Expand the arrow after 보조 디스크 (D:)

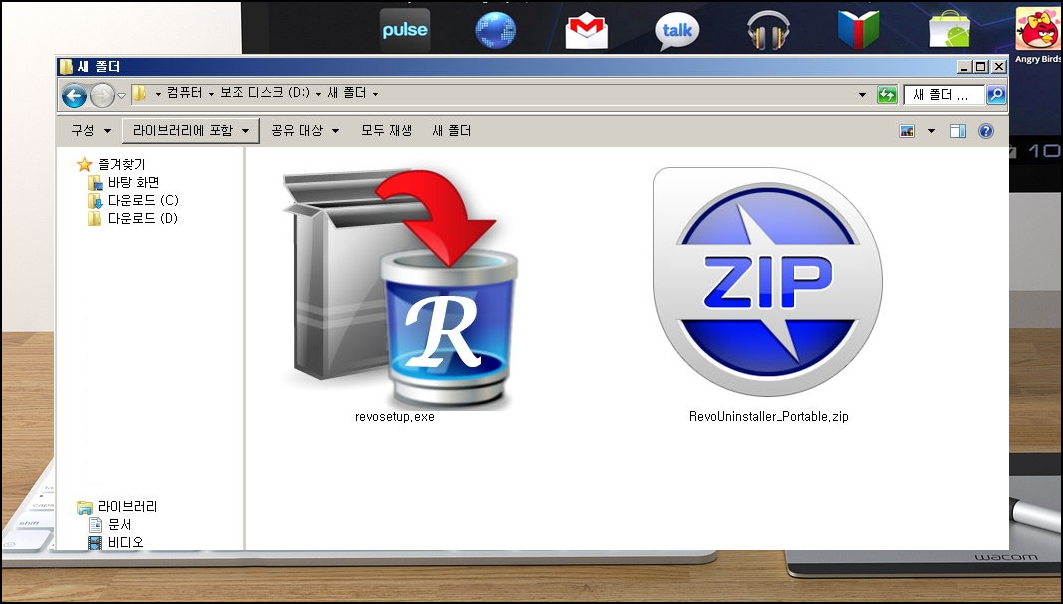[318, 94]
